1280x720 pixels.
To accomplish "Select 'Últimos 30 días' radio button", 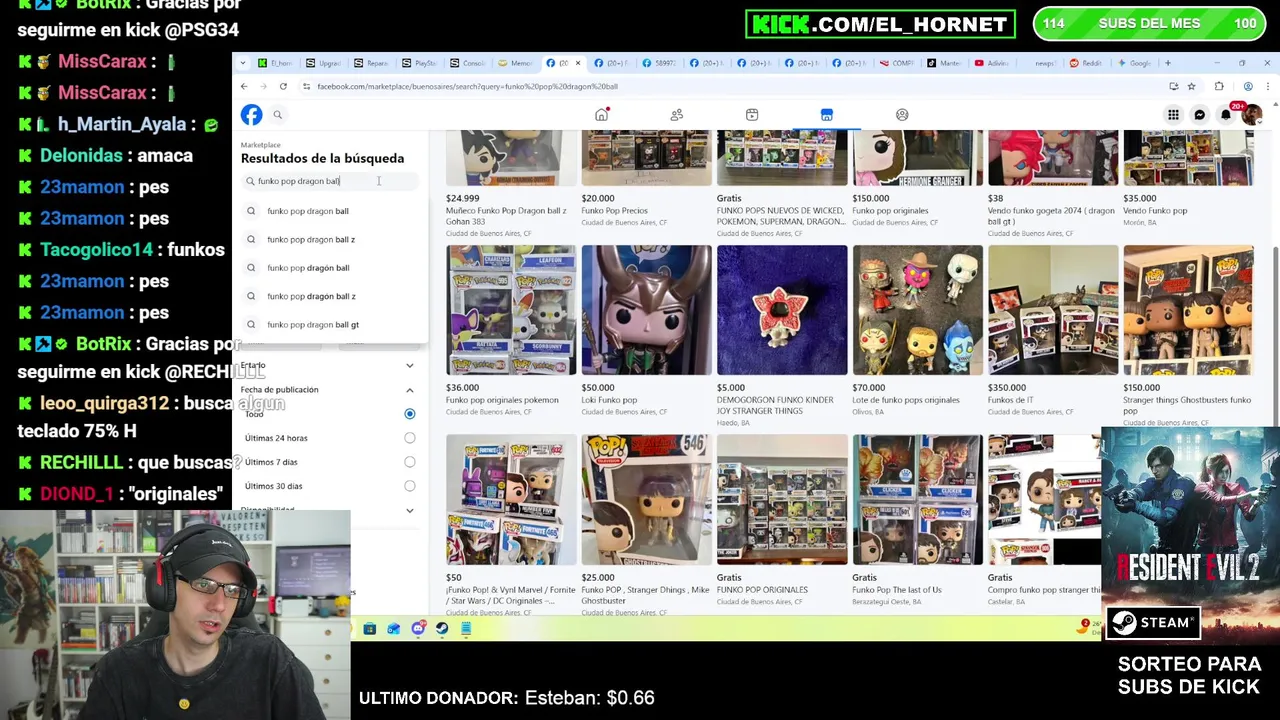I will pyautogui.click(x=409, y=486).
